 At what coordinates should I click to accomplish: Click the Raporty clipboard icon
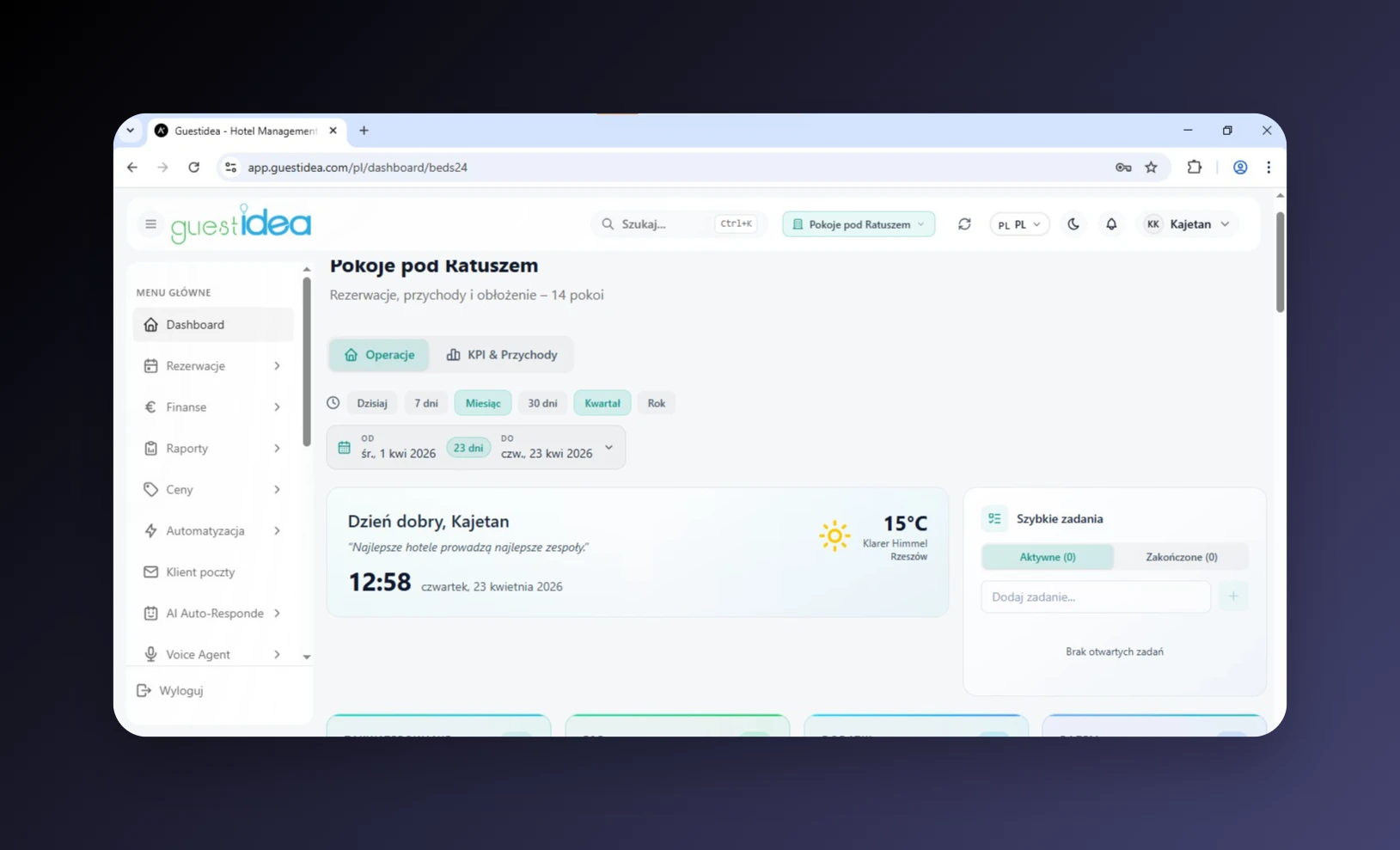click(150, 449)
